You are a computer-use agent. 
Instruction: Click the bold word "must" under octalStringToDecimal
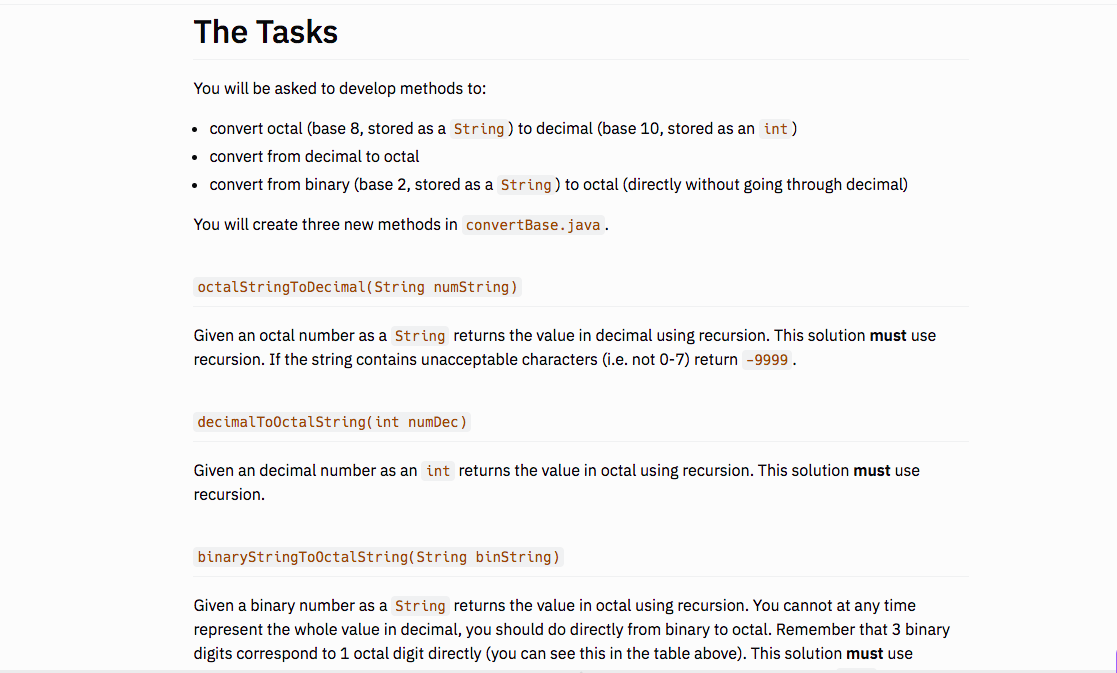click(x=889, y=335)
